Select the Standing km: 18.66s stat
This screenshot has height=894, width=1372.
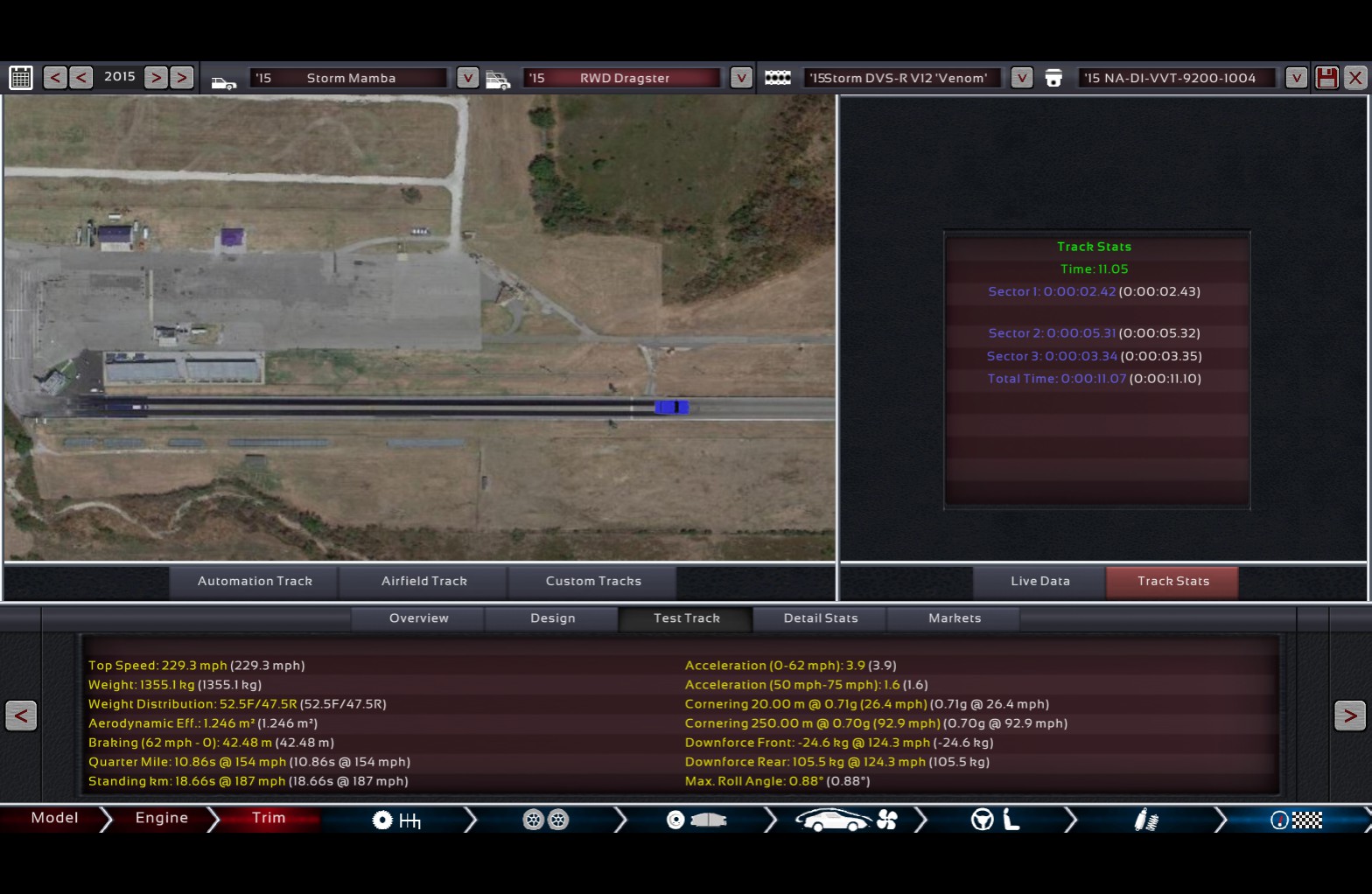pos(248,781)
